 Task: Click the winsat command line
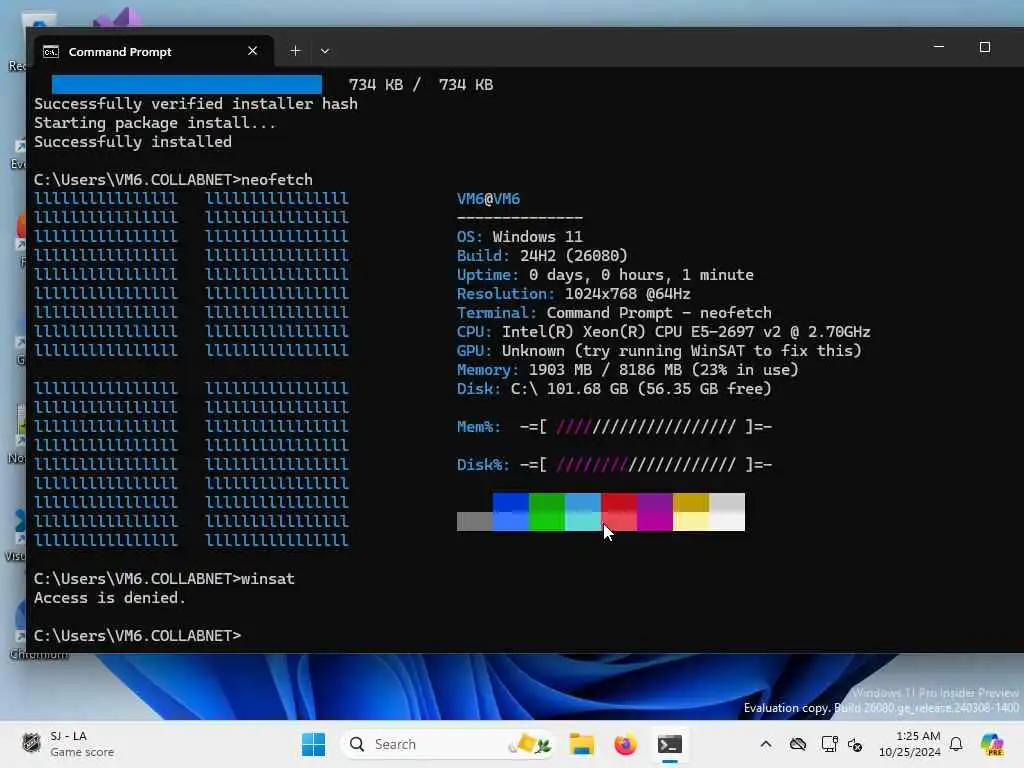(164, 579)
